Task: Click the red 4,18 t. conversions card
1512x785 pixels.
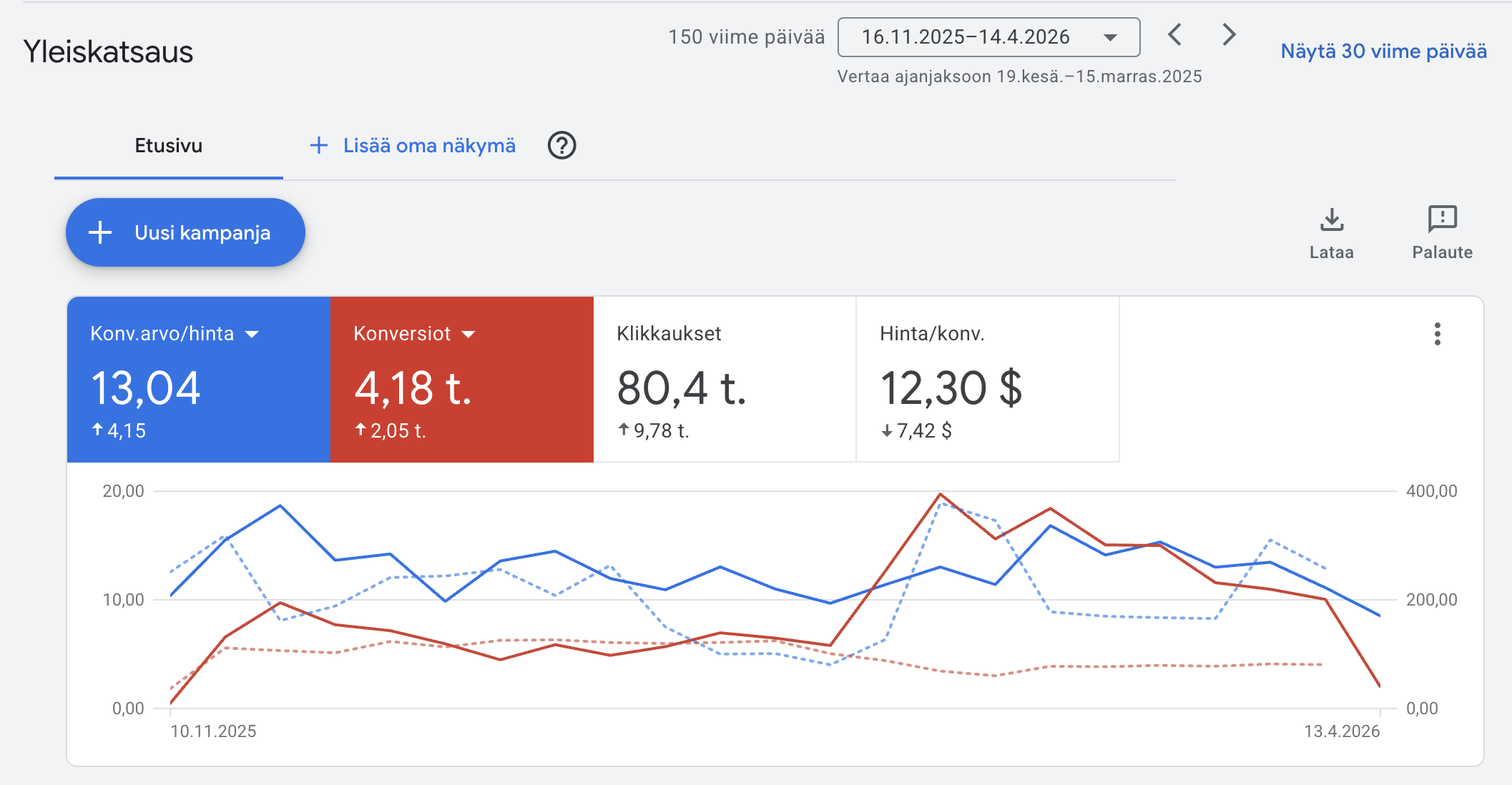Action: point(462,380)
